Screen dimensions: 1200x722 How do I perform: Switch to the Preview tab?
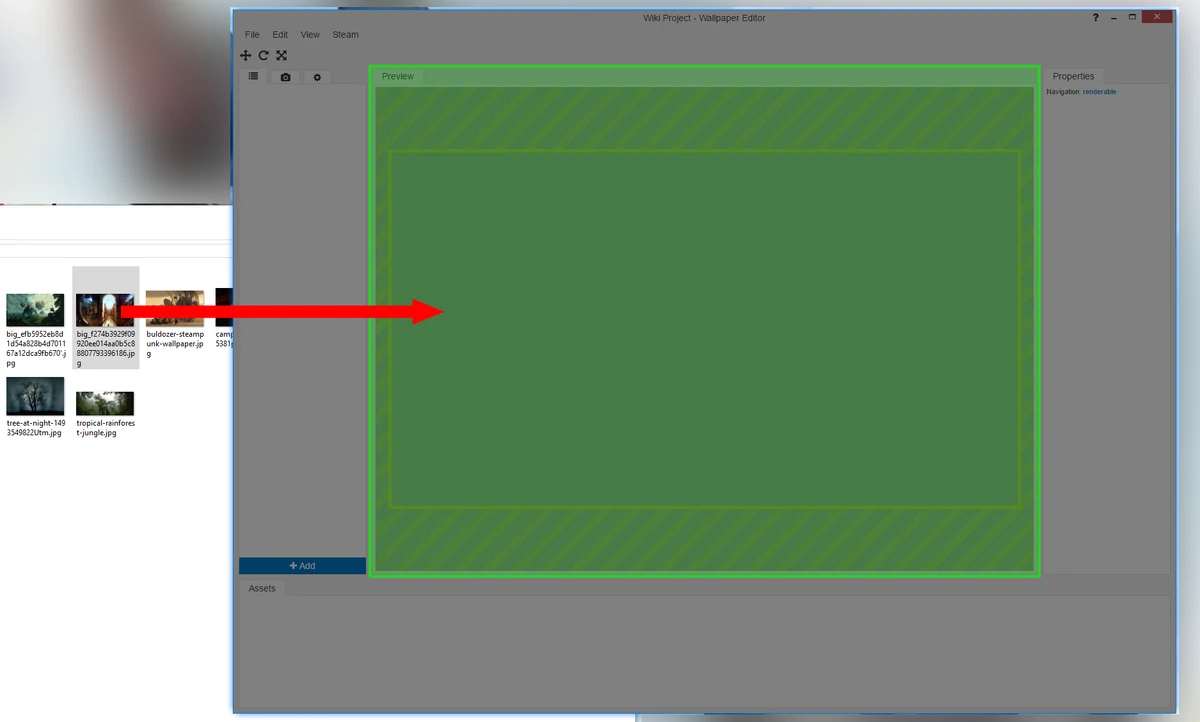click(397, 76)
